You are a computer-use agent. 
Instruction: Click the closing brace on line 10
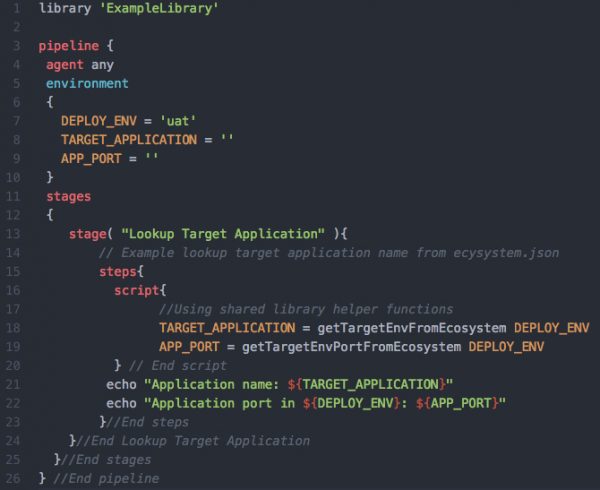coord(50,177)
